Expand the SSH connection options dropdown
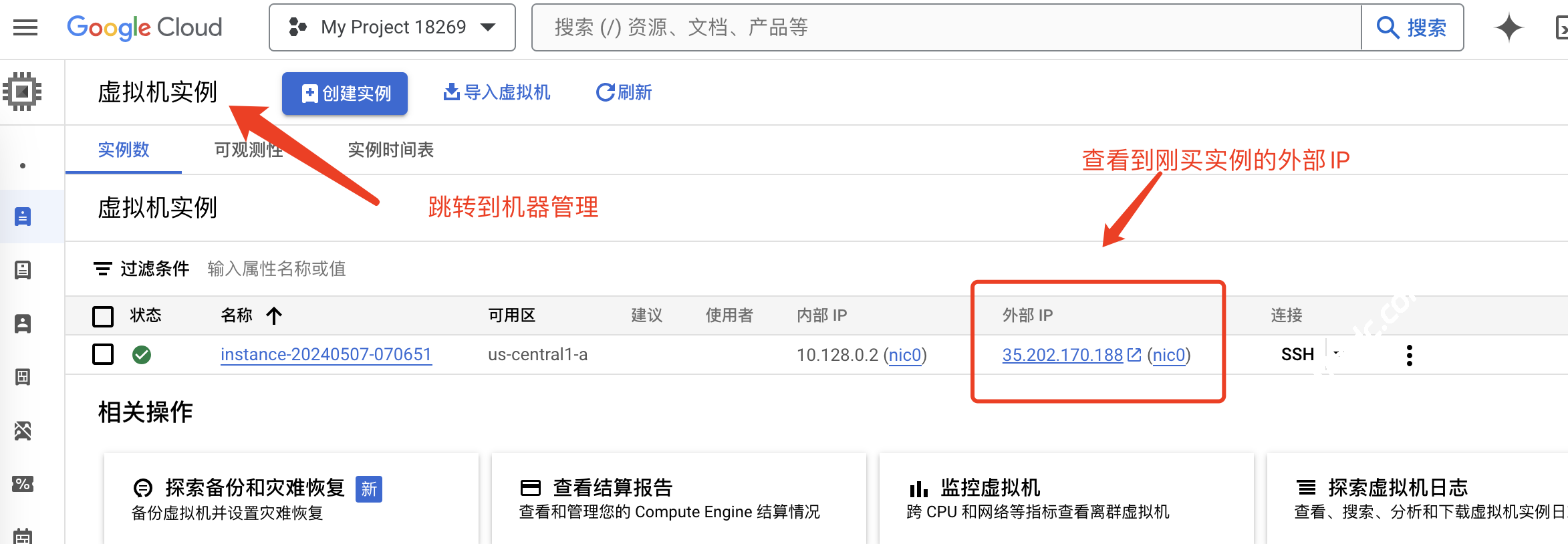1568x544 pixels. pyautogui.click(x=1337, y=354)
